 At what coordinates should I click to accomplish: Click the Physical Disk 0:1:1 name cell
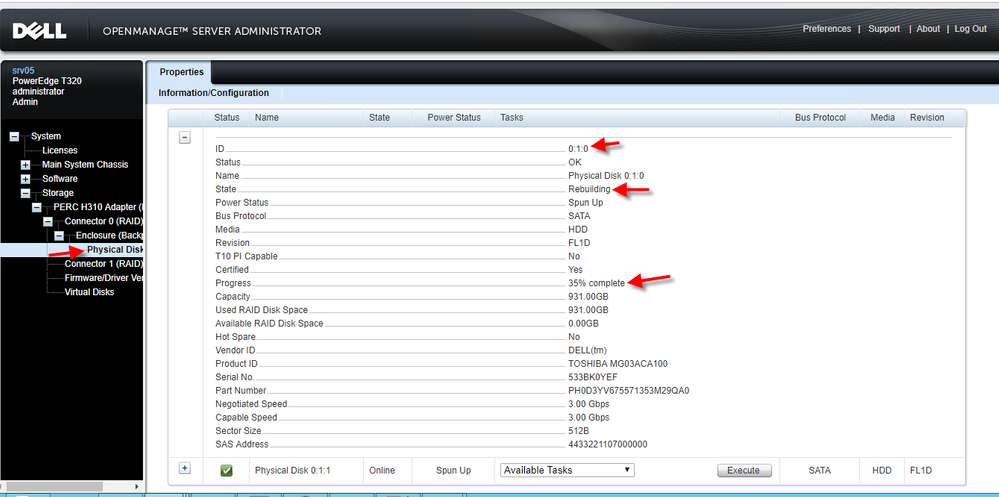tap(292, 470)
